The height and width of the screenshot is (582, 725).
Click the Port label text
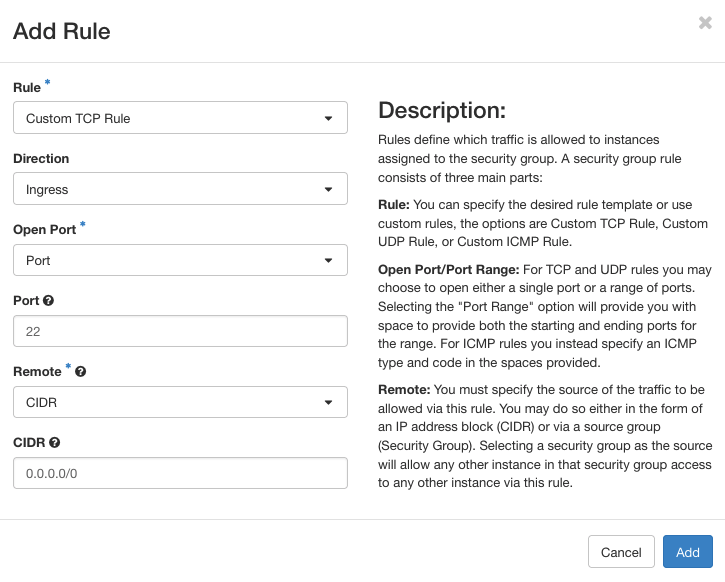26,300
